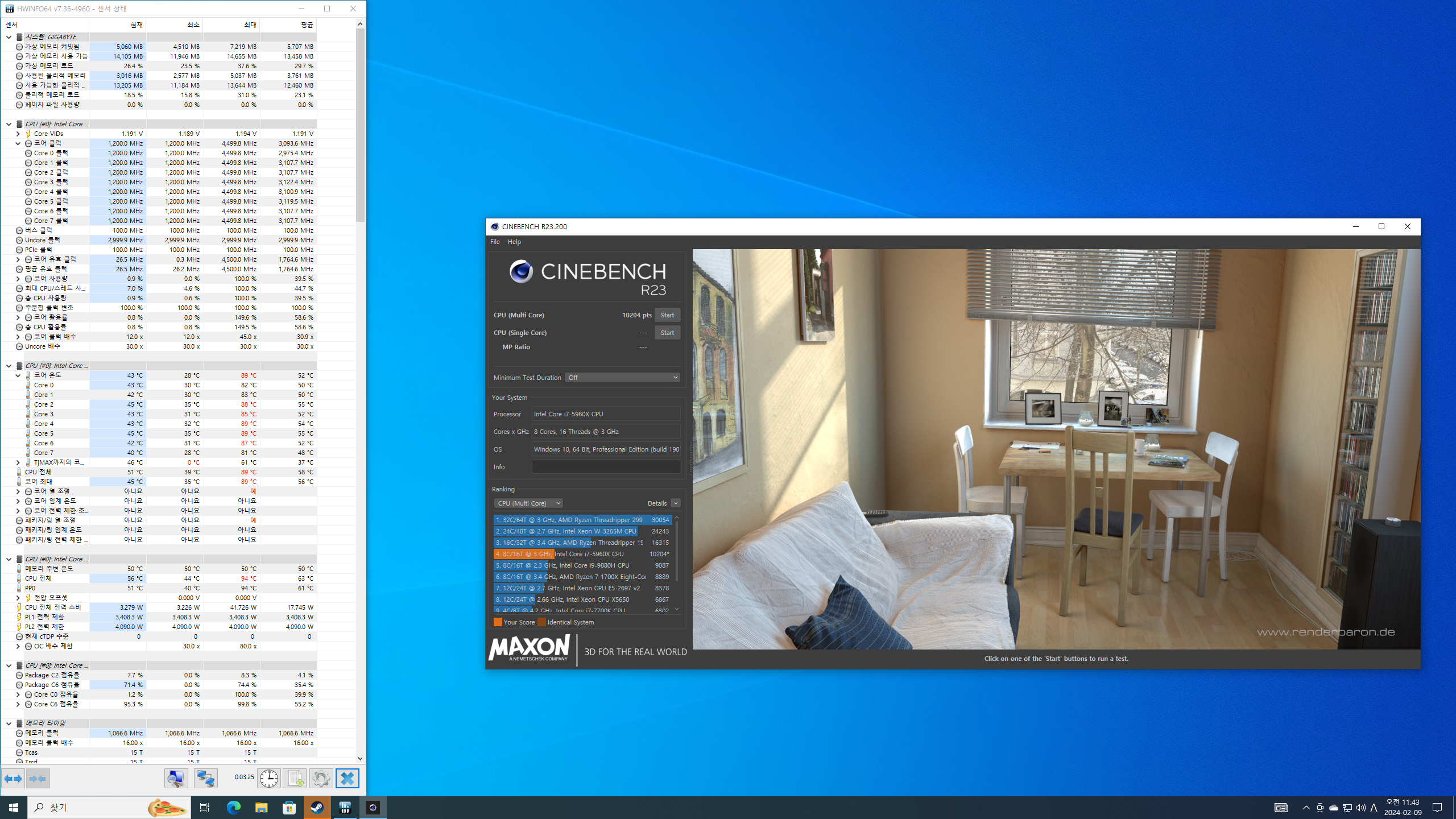Expand the Core VIDs tree item
Viewport: 1456px width, 819px height.
click(x=18, y=134)
